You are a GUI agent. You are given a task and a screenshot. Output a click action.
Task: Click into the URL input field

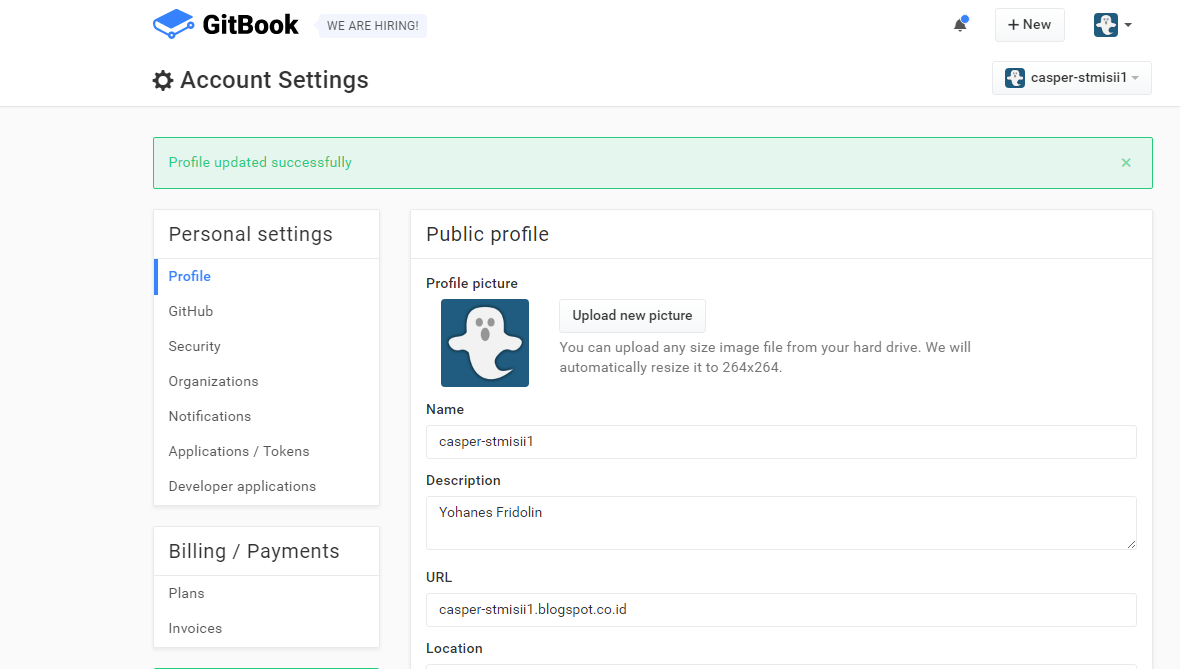point(781,610)
